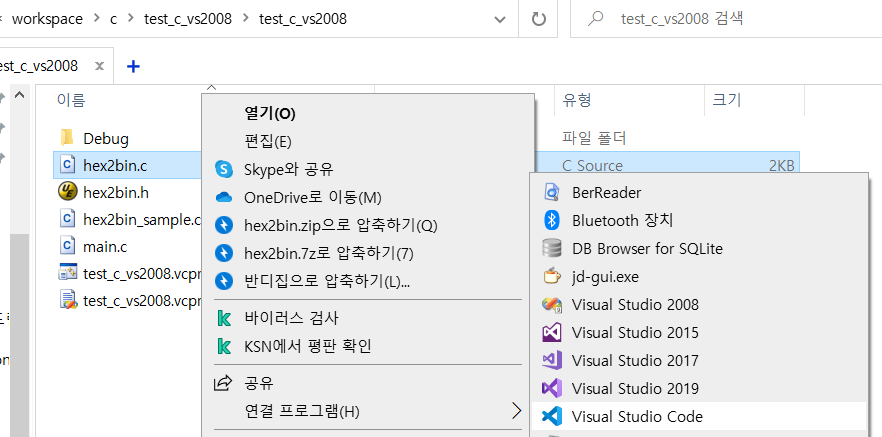882x437 pixels.
Task: Select the Debug folder name
Action: click(x=106, y=138)
